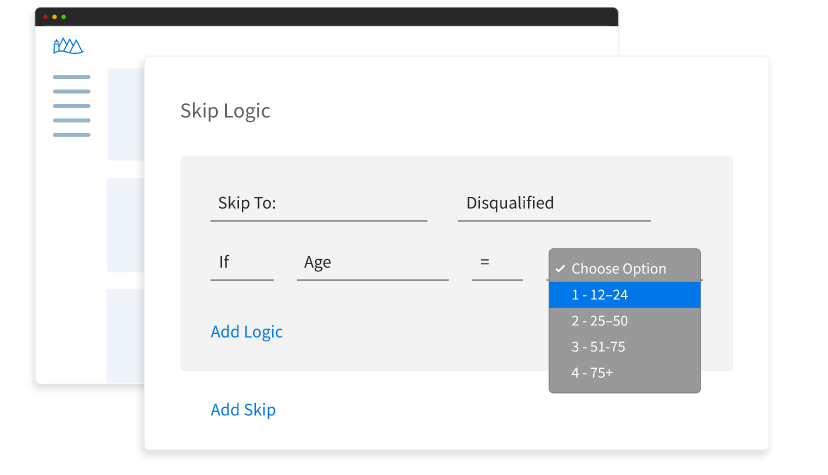Click the top placeholder block behind dialog
The height and width of the screenshot is (475, 828).
pyautogui.click(x=125, y=114)
